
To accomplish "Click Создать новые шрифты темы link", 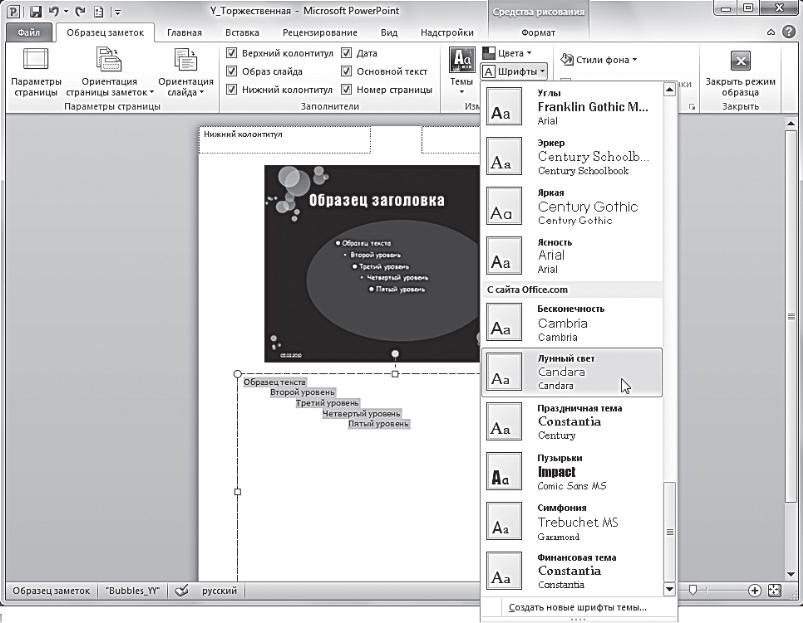I will click(578, 608).
